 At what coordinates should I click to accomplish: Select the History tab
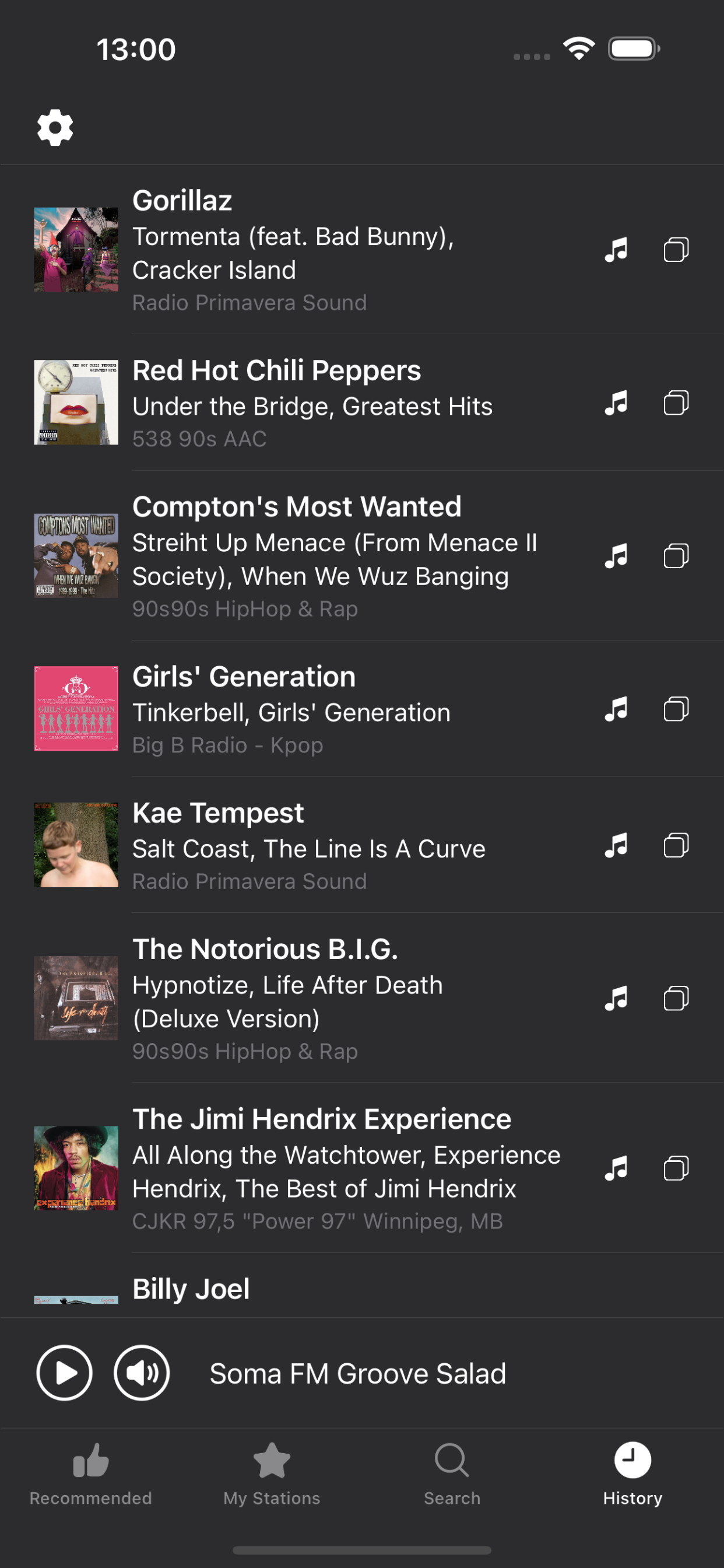[x=632, y=1473]
